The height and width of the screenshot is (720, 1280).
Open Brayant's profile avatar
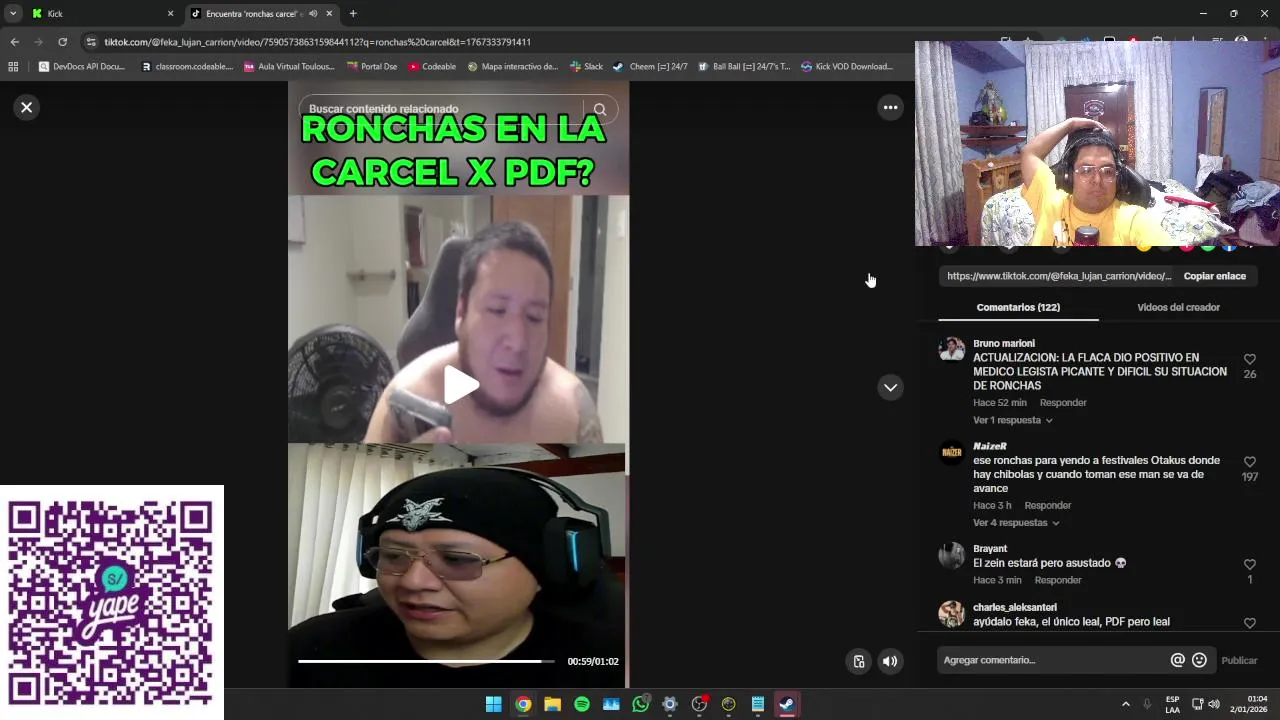(x=951, y=555)
